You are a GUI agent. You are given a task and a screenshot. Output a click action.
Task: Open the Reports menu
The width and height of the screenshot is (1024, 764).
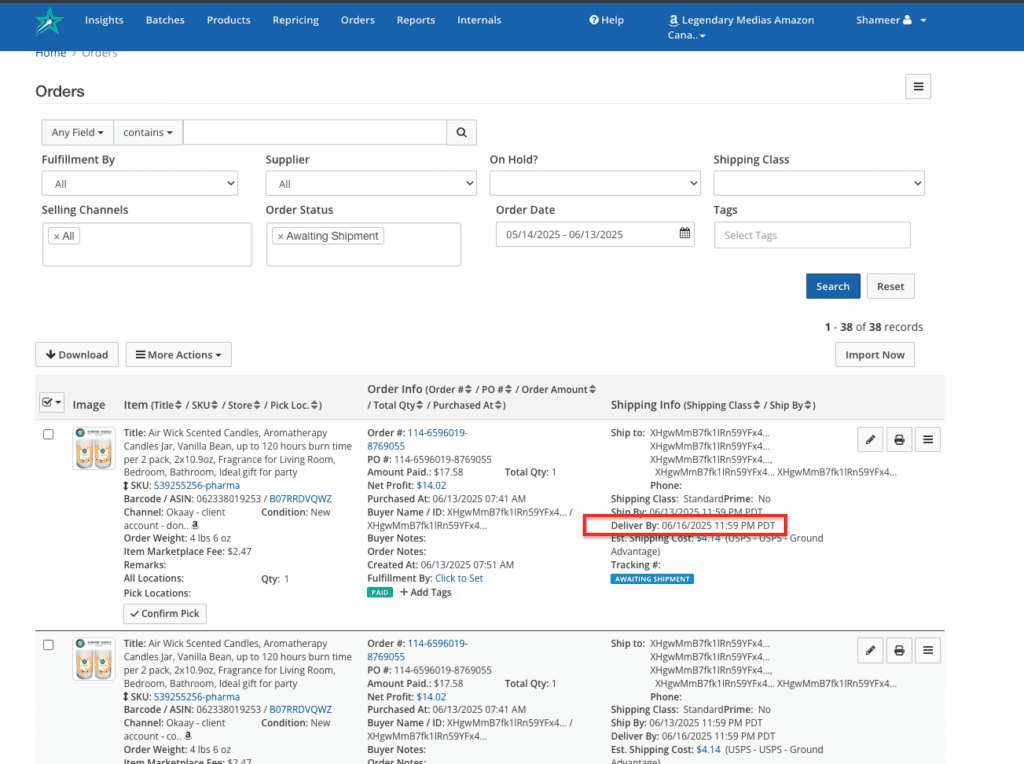point(416,20)
